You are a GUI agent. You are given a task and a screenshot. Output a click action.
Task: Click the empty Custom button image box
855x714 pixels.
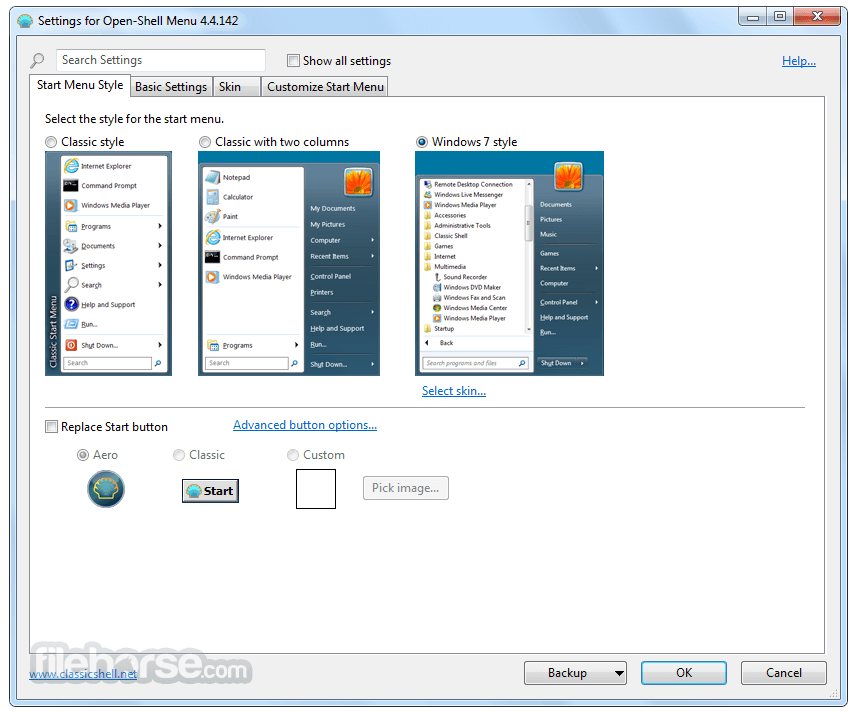(316, 489)
